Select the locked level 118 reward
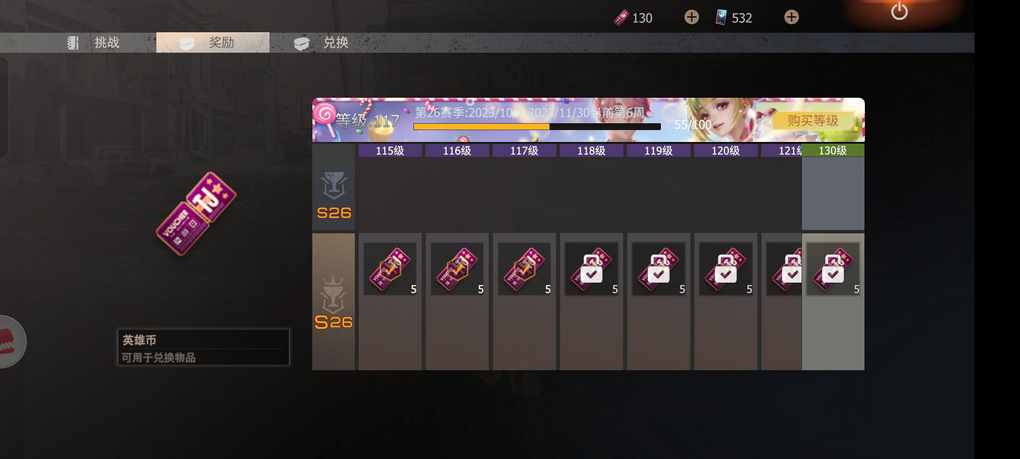The image size is (1020, 459). (591, 269)
